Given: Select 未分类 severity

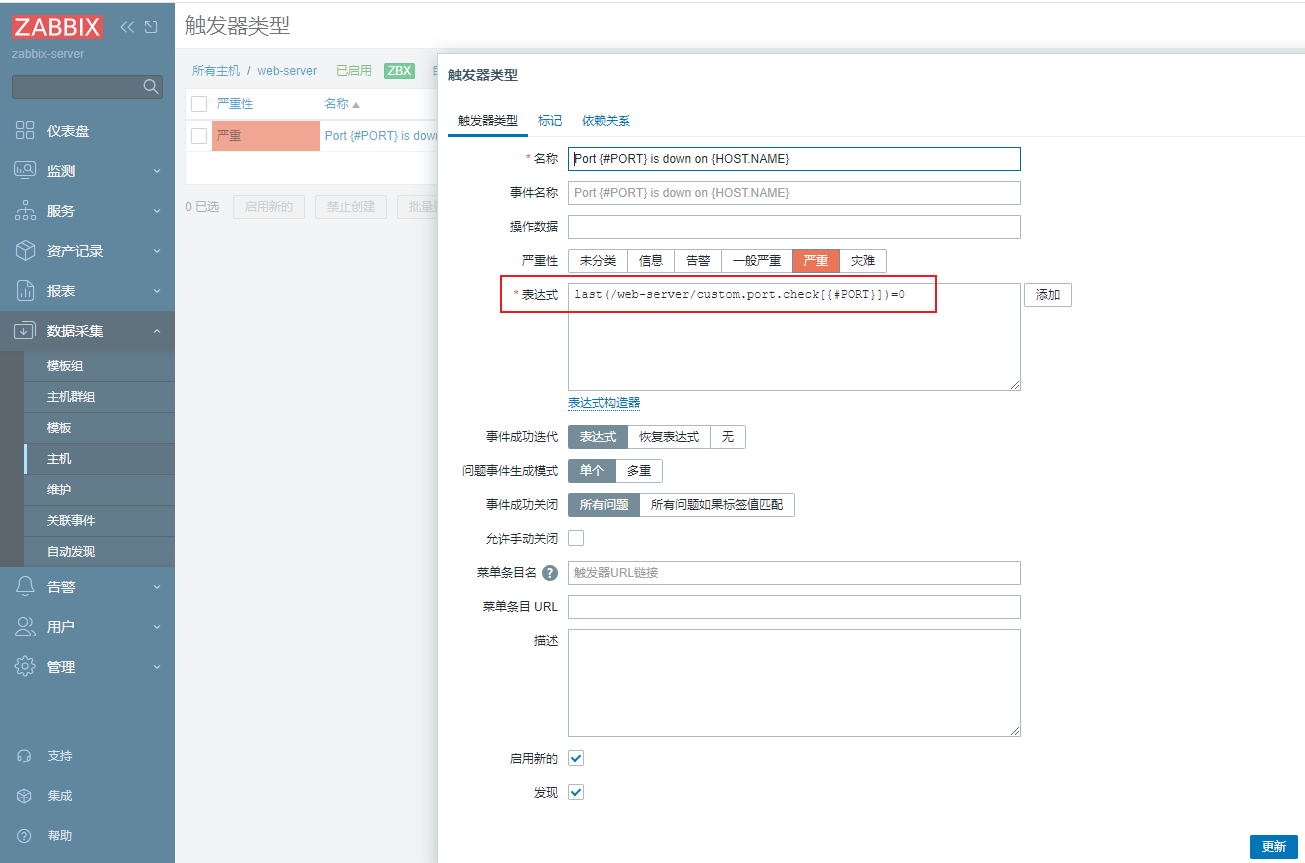Looking at the screenshot, I should click(x=598, y=261).
